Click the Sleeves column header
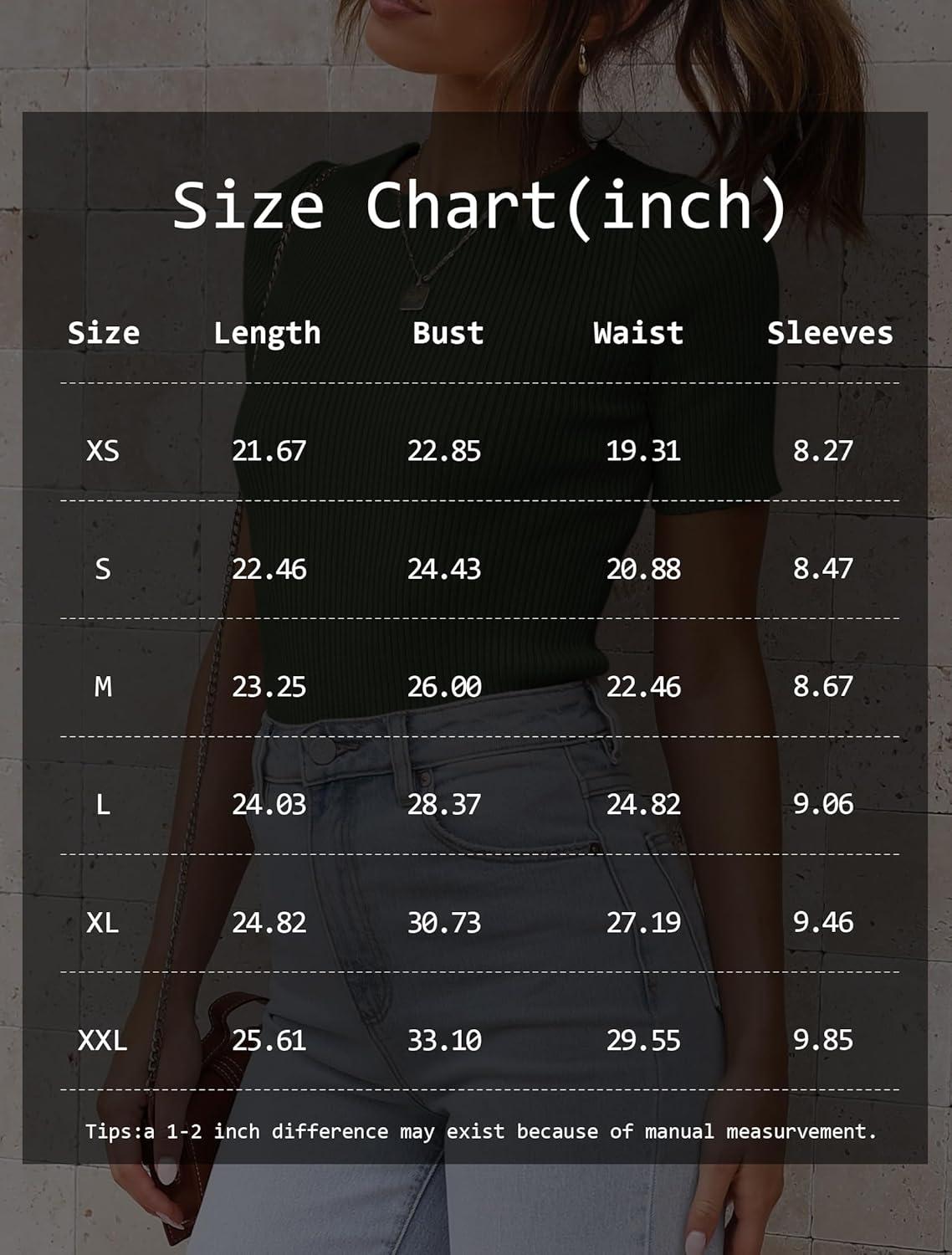Image resolution: width=952 pixels, height=1255 pixels. [x=830, y=333]
